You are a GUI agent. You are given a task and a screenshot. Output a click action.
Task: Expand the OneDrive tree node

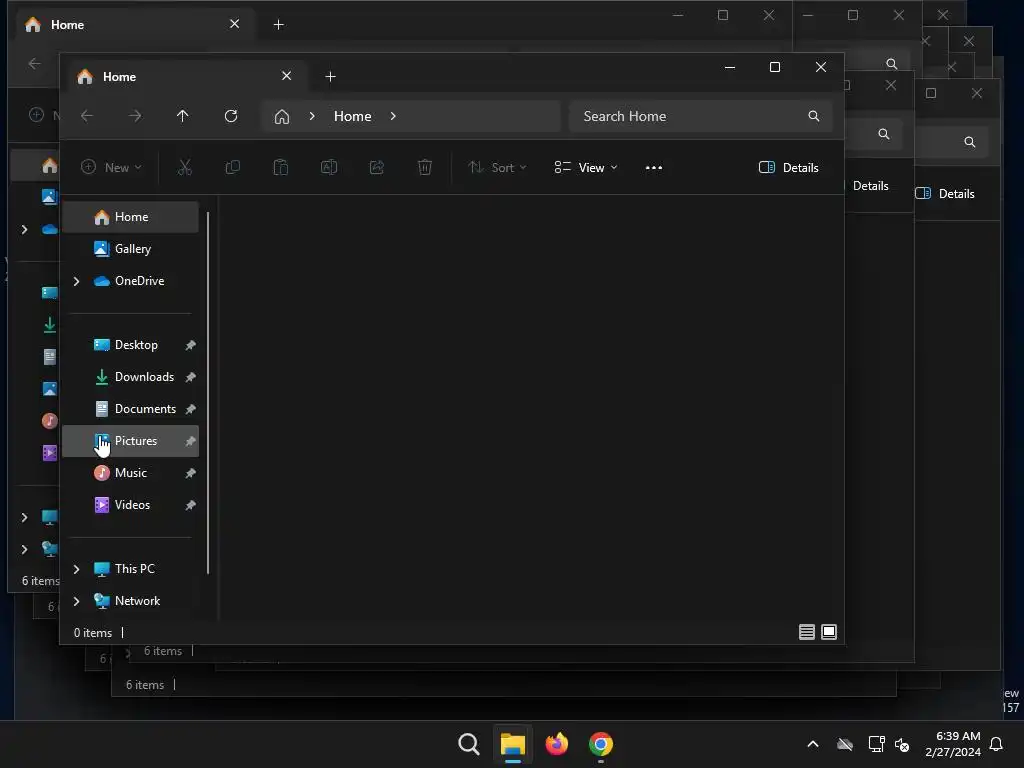coord(76,281)
